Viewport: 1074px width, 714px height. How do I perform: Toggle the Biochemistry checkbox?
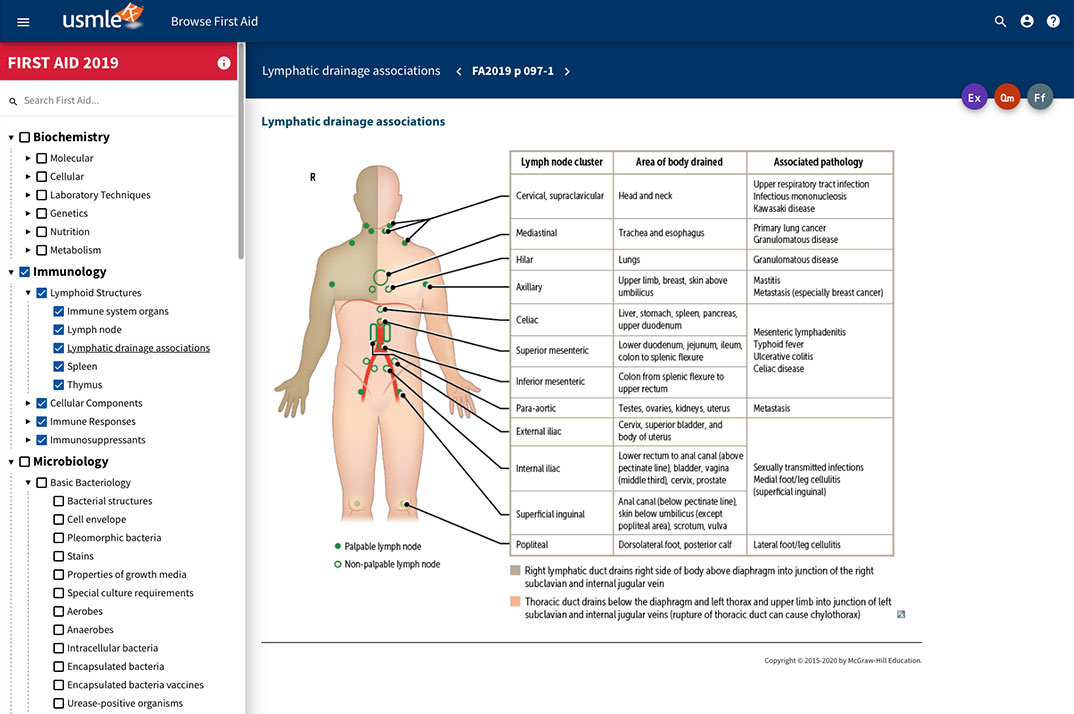(25, 137)
